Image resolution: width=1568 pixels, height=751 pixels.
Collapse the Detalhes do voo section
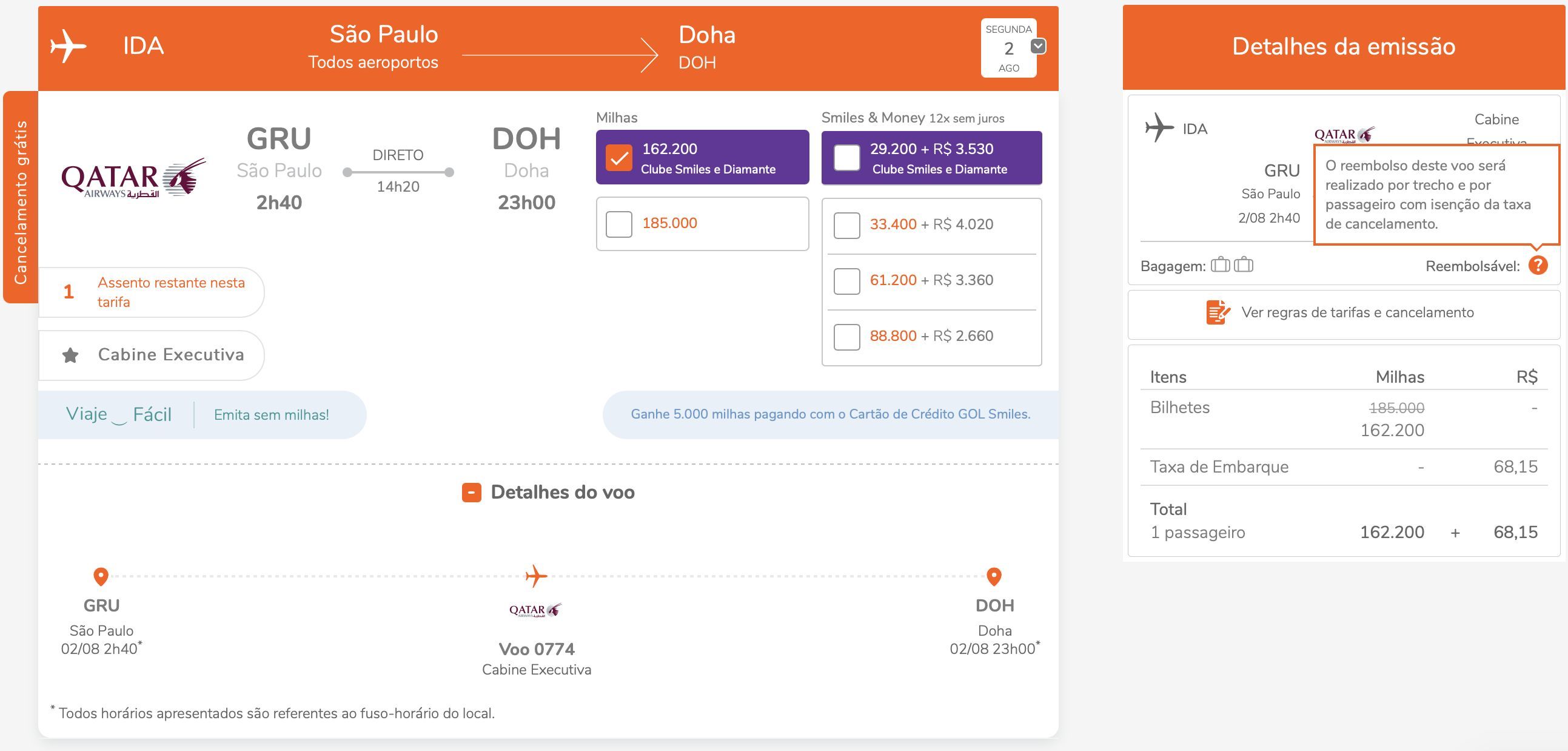[471, 492]
